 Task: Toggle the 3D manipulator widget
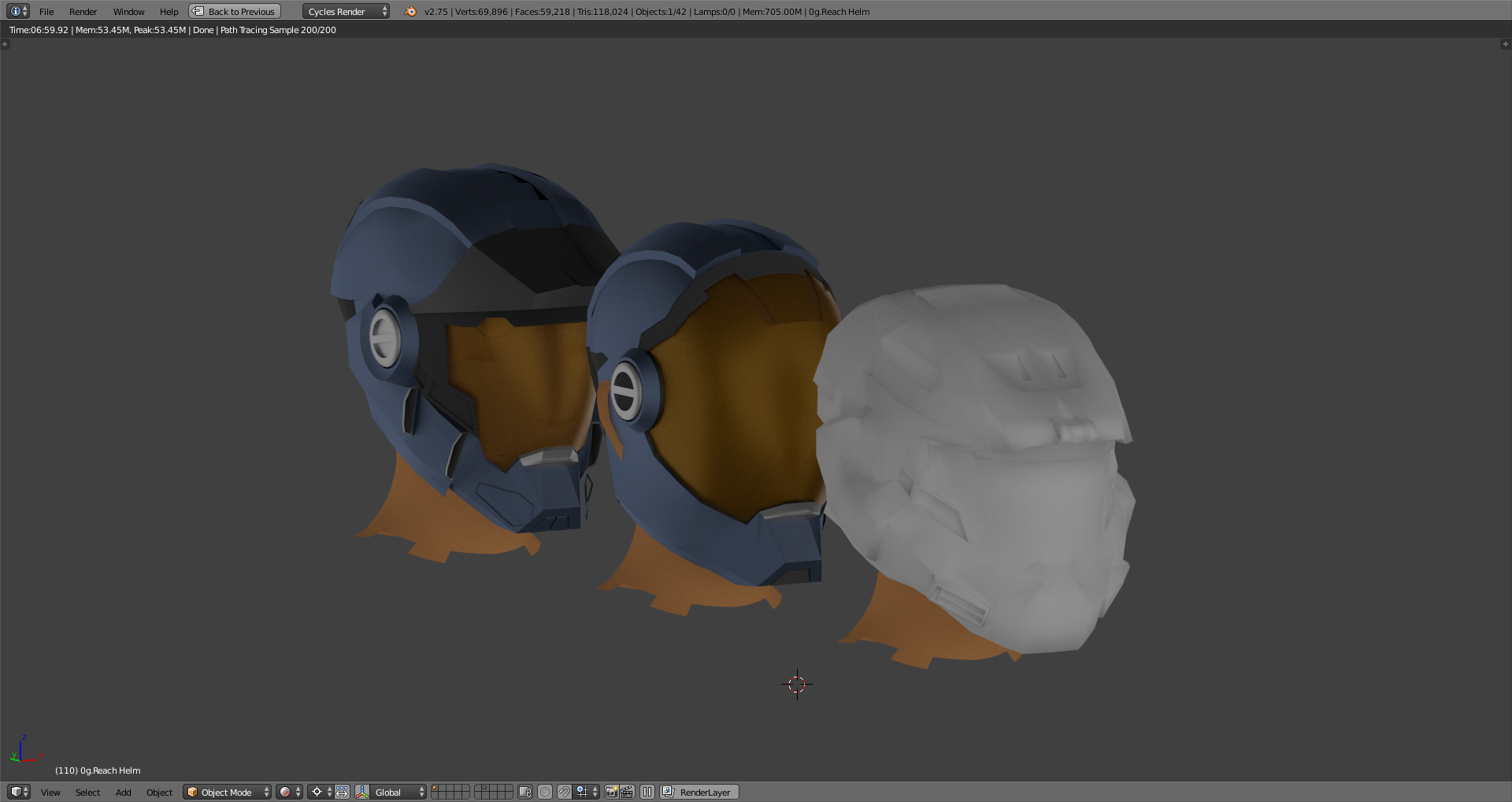click(x=362, y=792)
